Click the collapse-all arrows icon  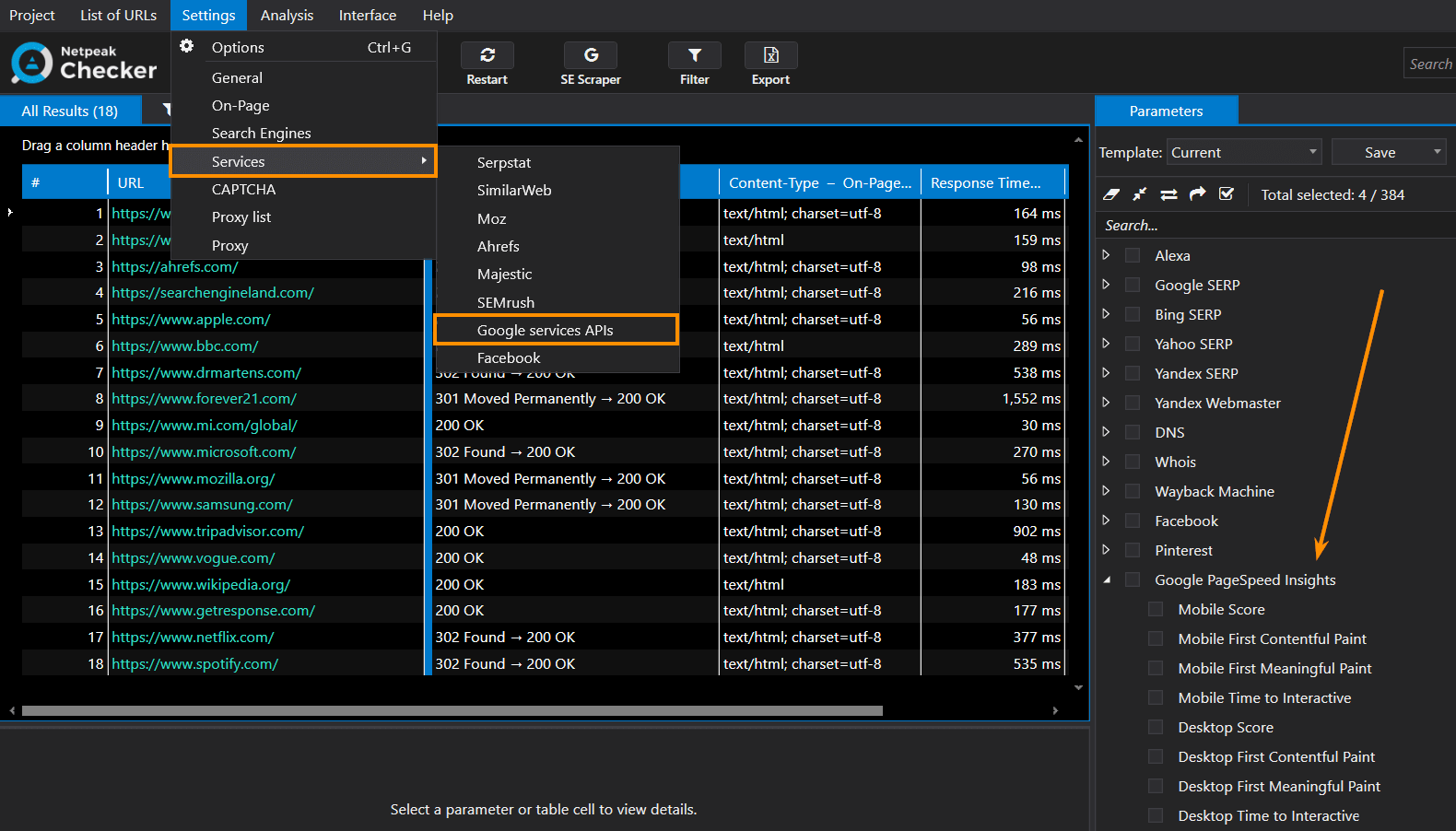[1140, 194]
